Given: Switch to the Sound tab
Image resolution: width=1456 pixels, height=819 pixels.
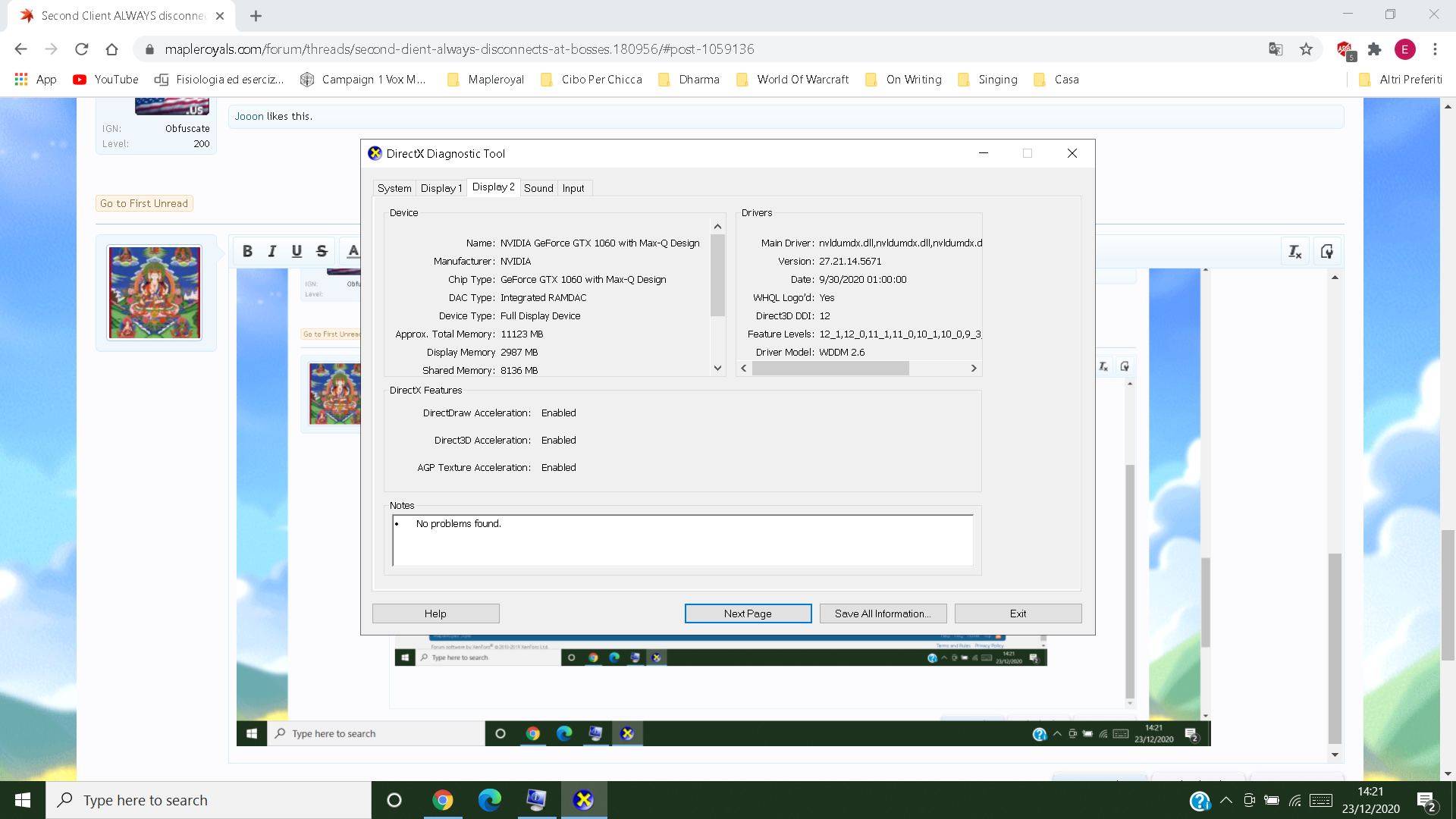Looking at the screenshot, I should tap(538, 188).
